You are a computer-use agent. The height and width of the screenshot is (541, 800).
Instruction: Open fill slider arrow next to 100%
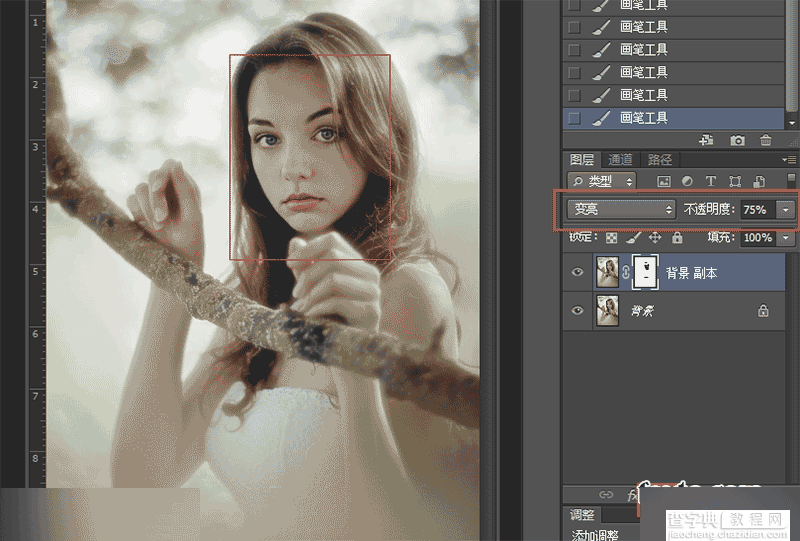pyautogui.click(x=785, y=237)
